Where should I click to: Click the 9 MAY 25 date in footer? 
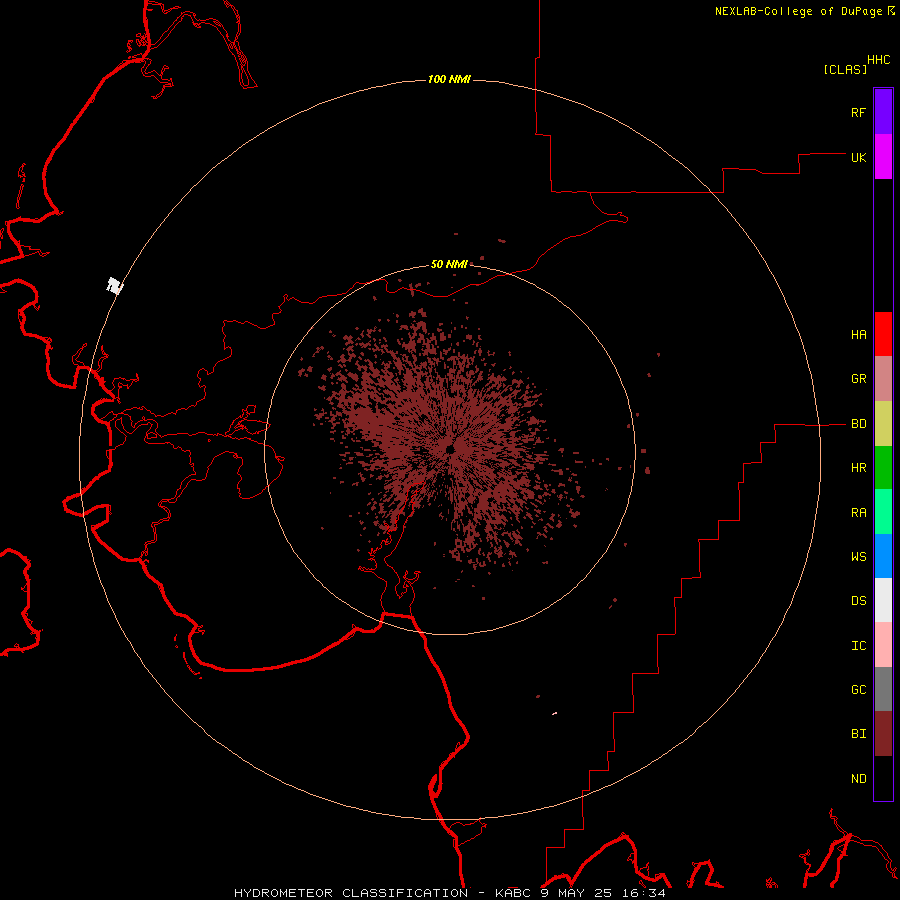[576, 893]
